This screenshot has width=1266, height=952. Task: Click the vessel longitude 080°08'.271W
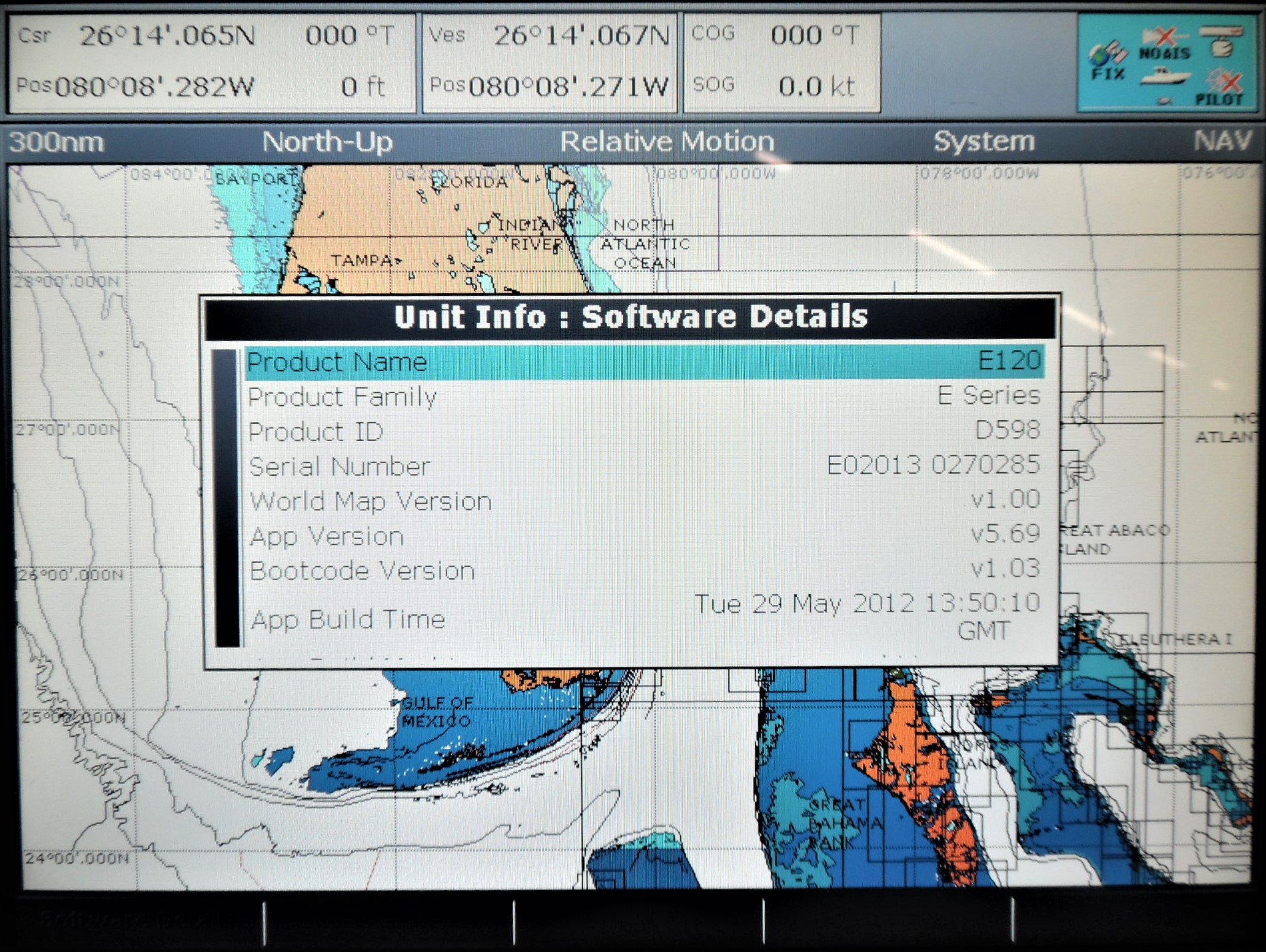(568, 87)
